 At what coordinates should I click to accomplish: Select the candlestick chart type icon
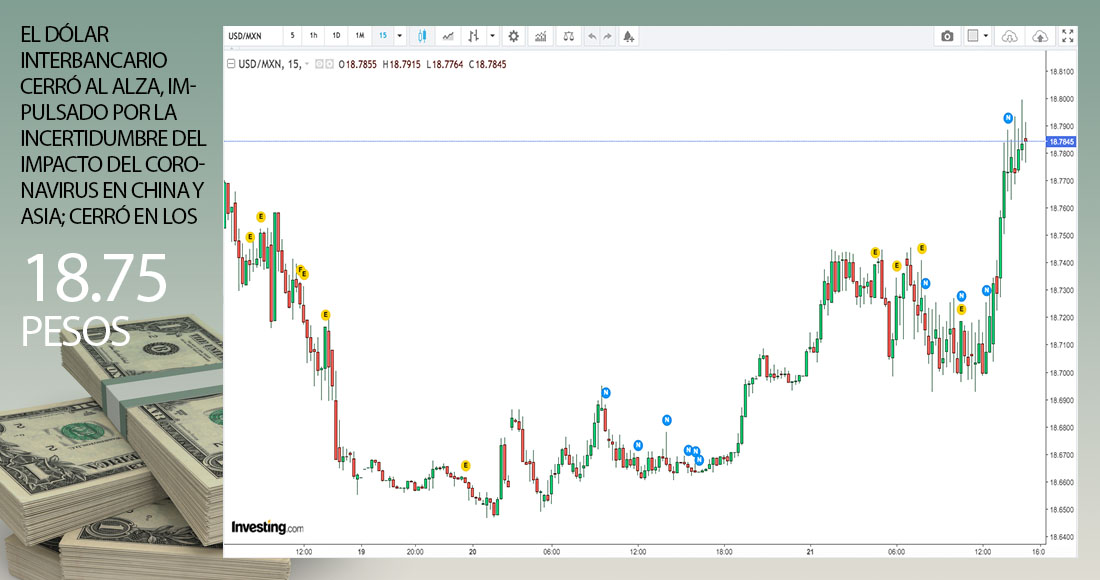(422, 36)
